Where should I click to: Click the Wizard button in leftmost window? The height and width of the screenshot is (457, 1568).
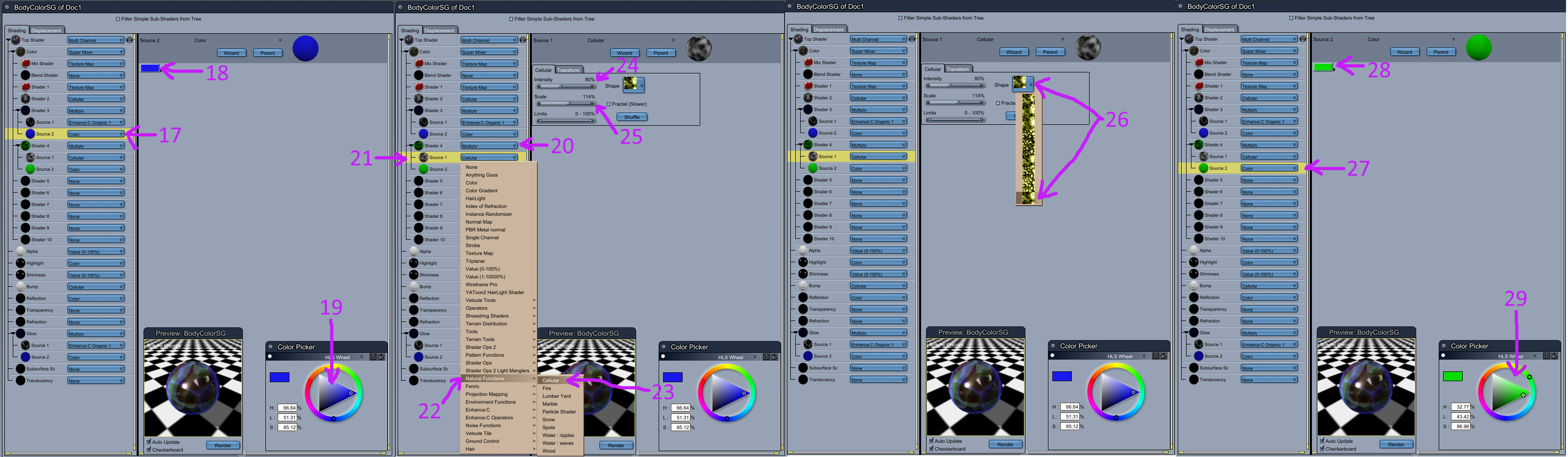click(x=231, y=53)
